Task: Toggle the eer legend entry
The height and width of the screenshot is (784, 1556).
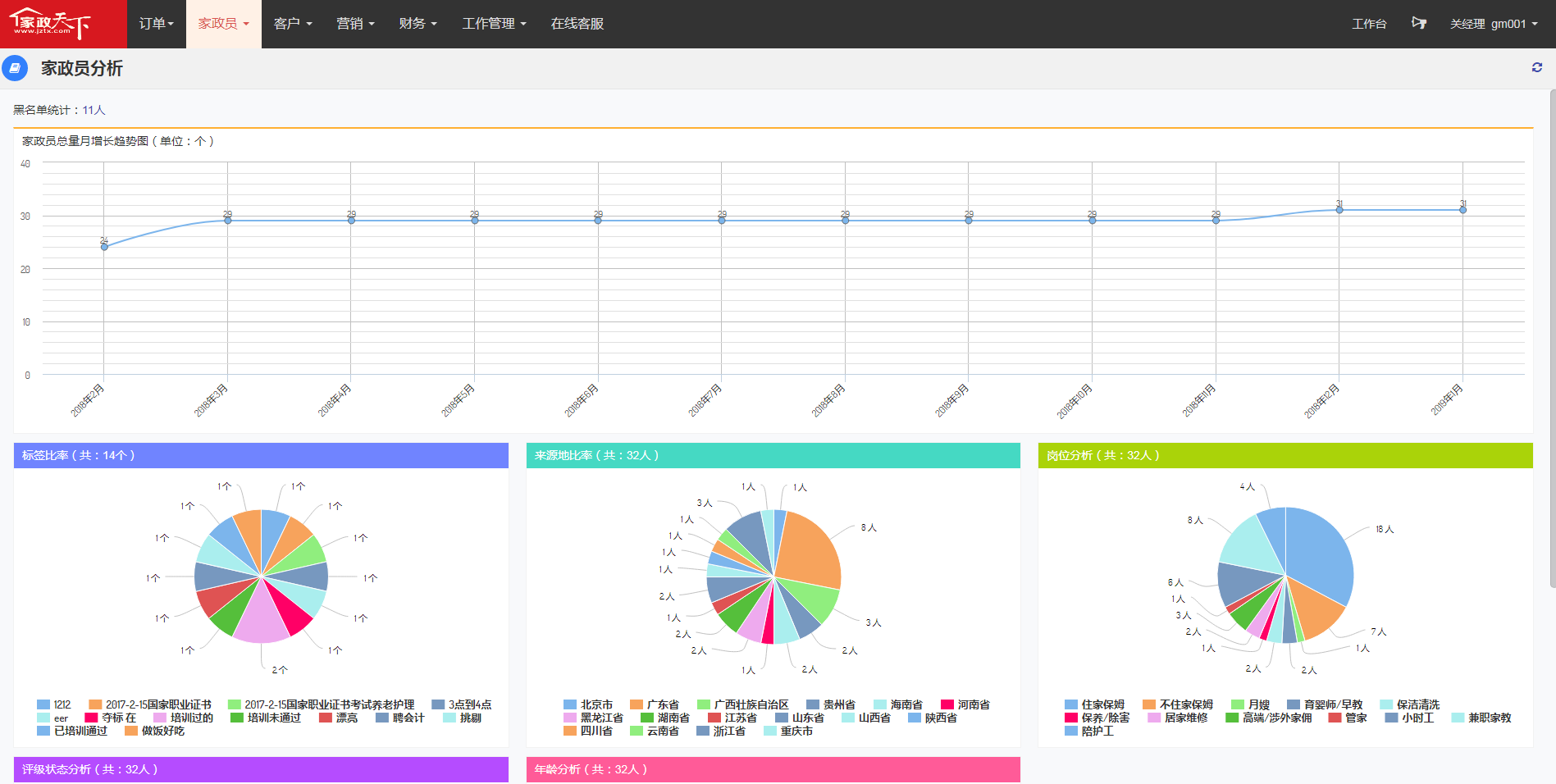Action: click(x=52, y=718)
